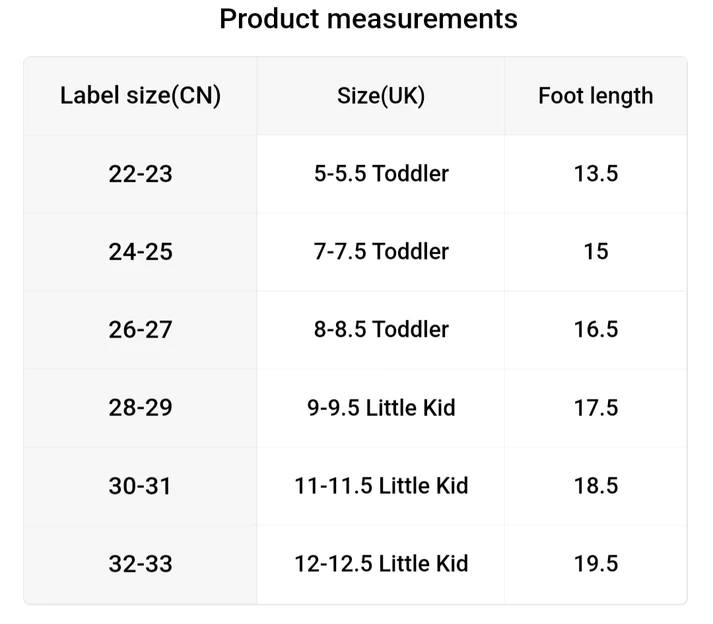This screenshot has width=713, height=624.
Task: Click the 17.5 foot length value
Action: tap(596, 408)
